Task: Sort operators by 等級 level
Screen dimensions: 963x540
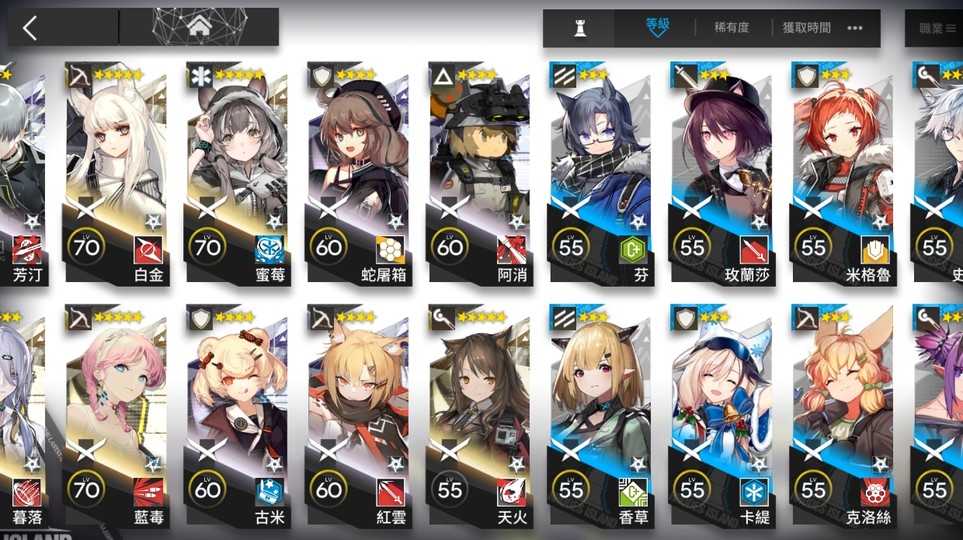Action: [x=657, y=24]
